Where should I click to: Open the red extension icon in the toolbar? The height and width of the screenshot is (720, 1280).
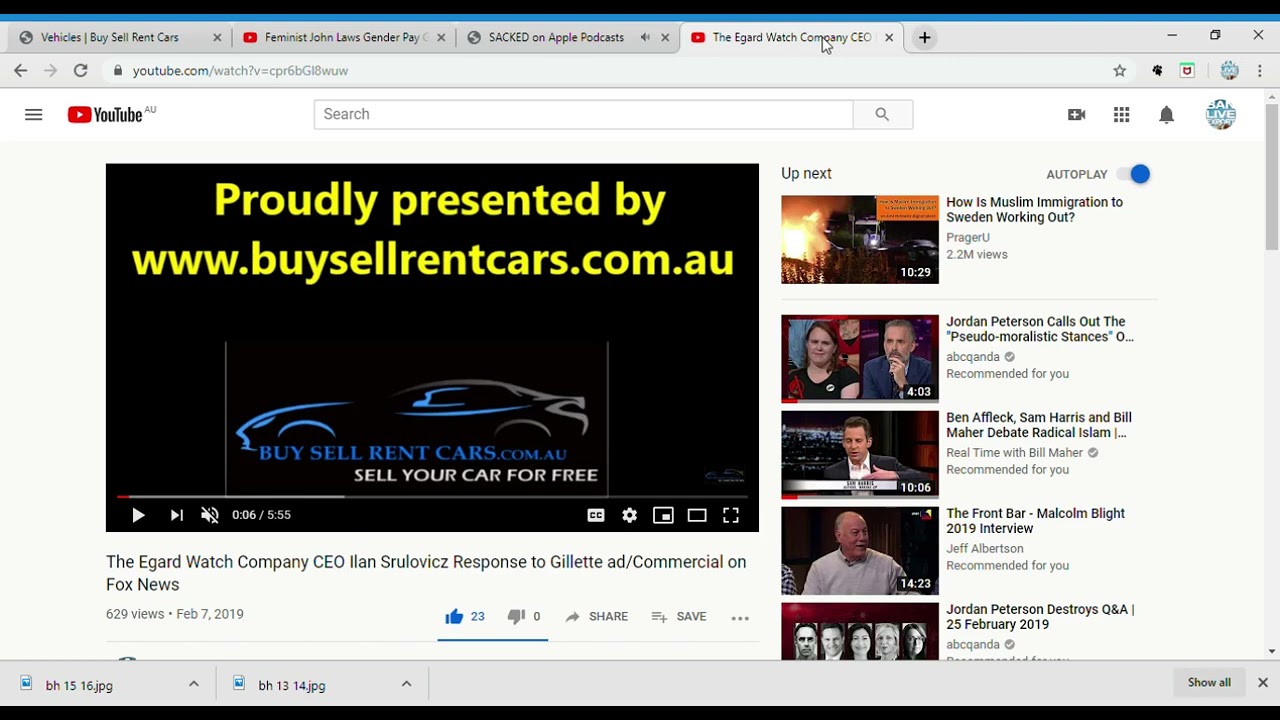click(1187, 71)
